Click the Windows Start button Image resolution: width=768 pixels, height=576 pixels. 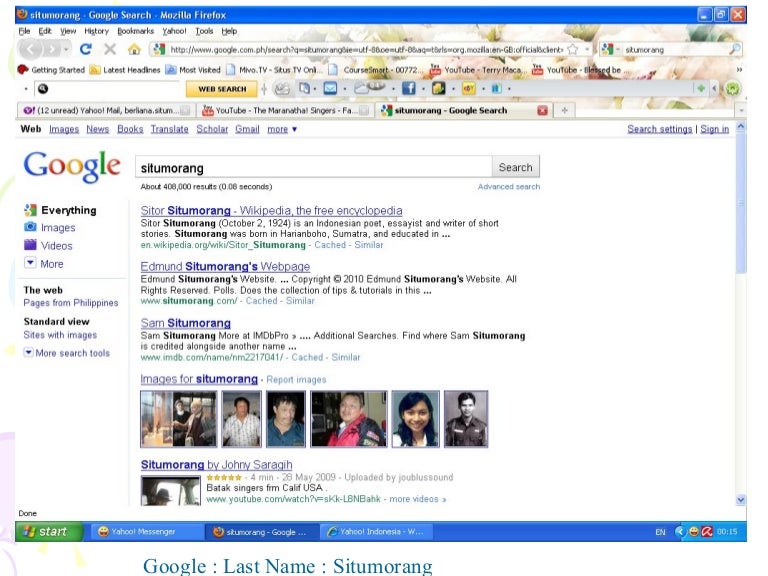coord(48,531)
